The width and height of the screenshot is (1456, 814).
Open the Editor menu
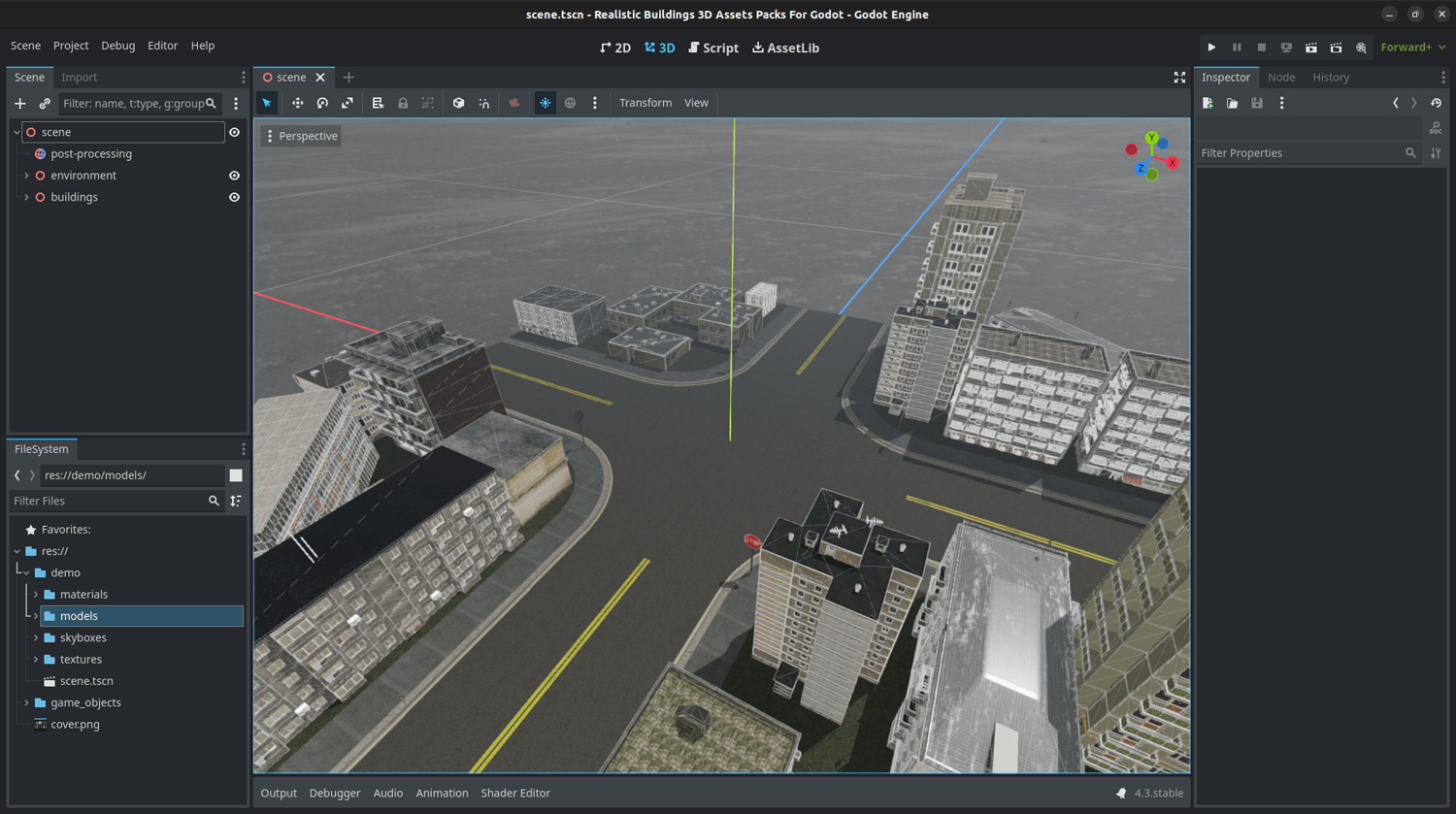(162, 46)
